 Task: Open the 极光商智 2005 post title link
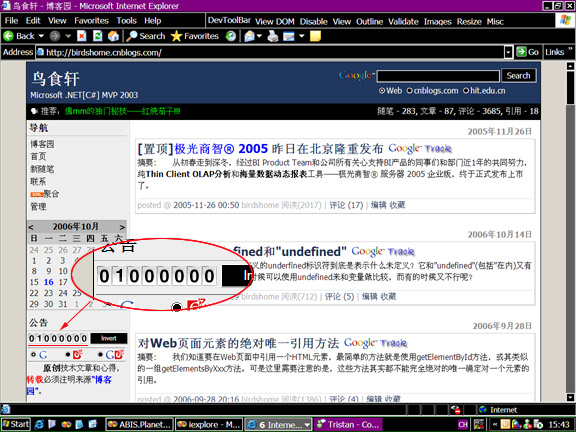(221, 149)
